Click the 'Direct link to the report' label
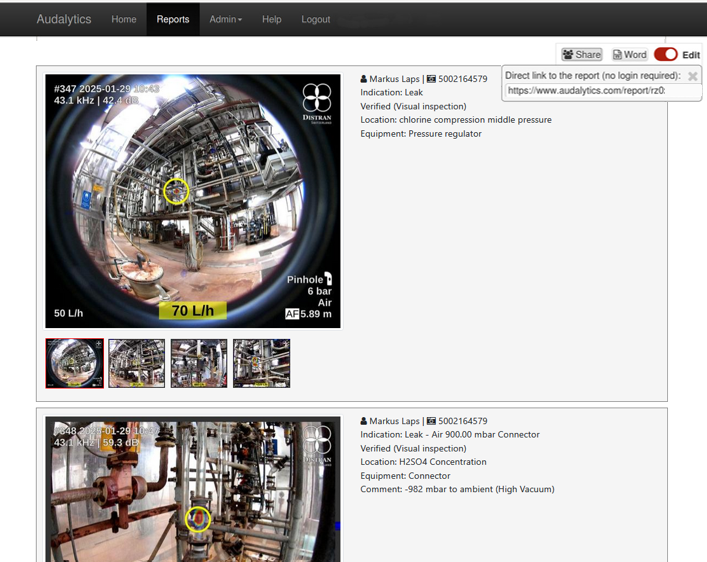 pos(593,76)
